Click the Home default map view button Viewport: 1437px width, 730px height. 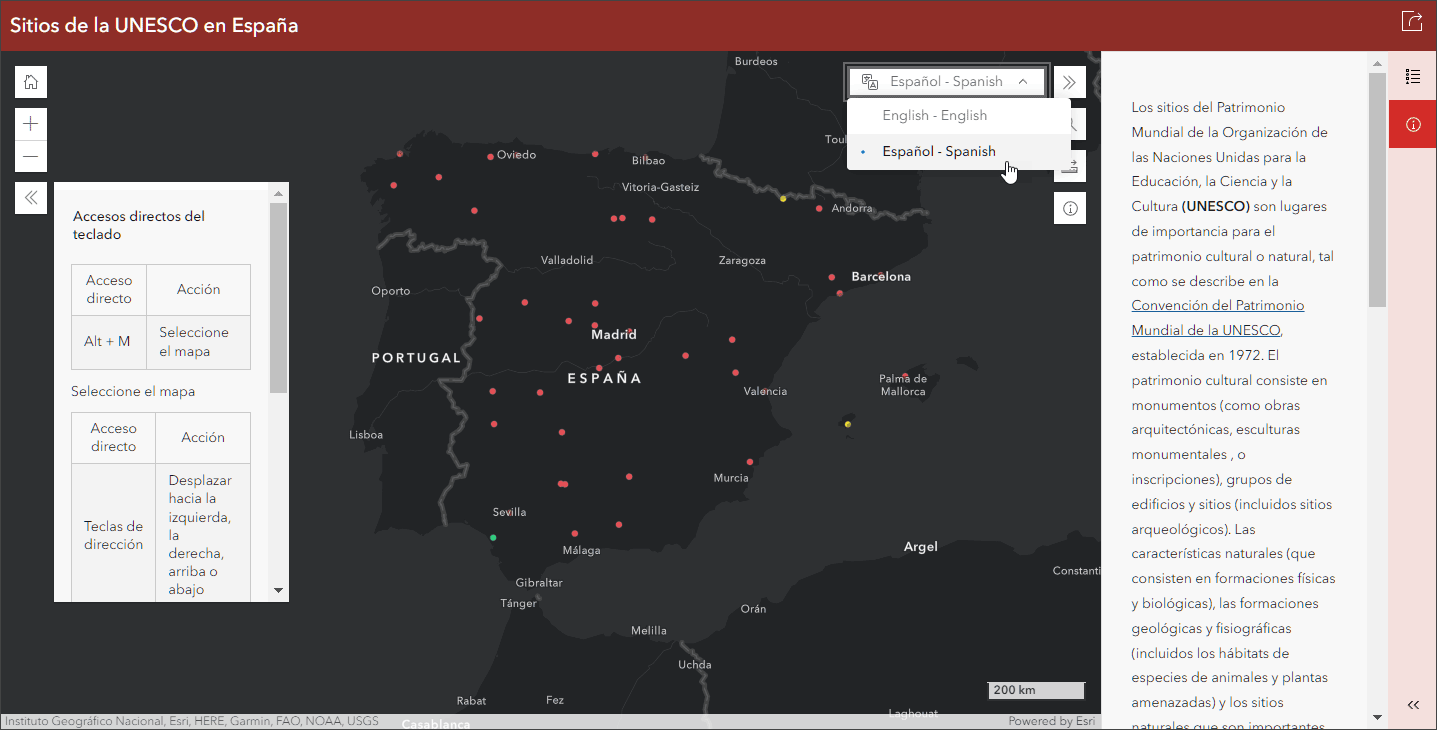(31, 82)
